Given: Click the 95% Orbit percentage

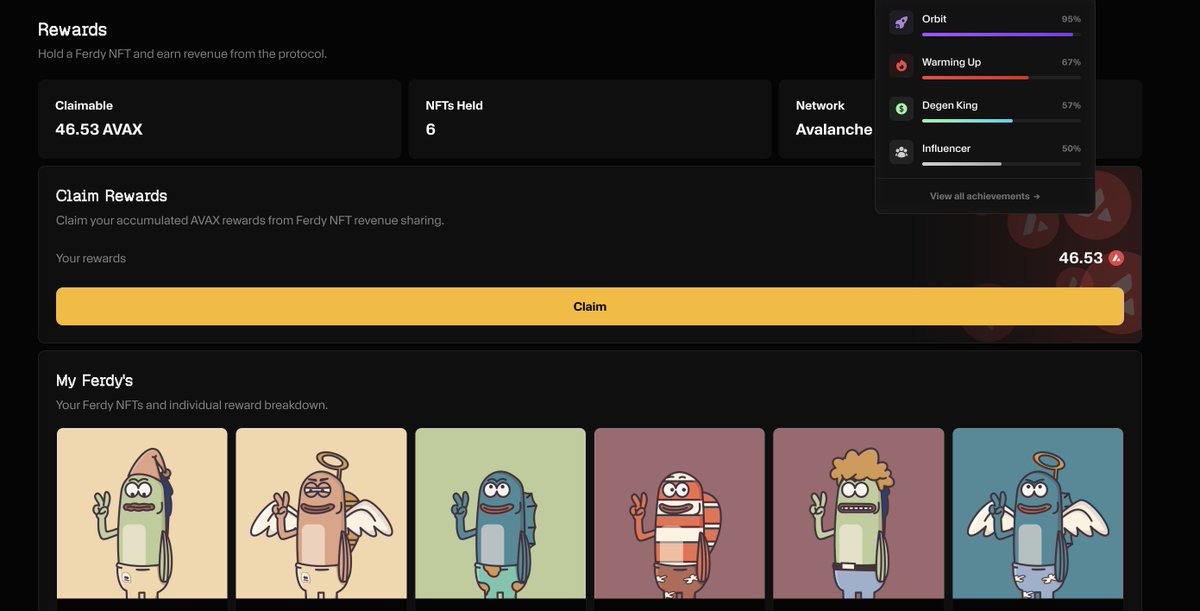Looking at the screenshot, I should (x=1071, y=19).
